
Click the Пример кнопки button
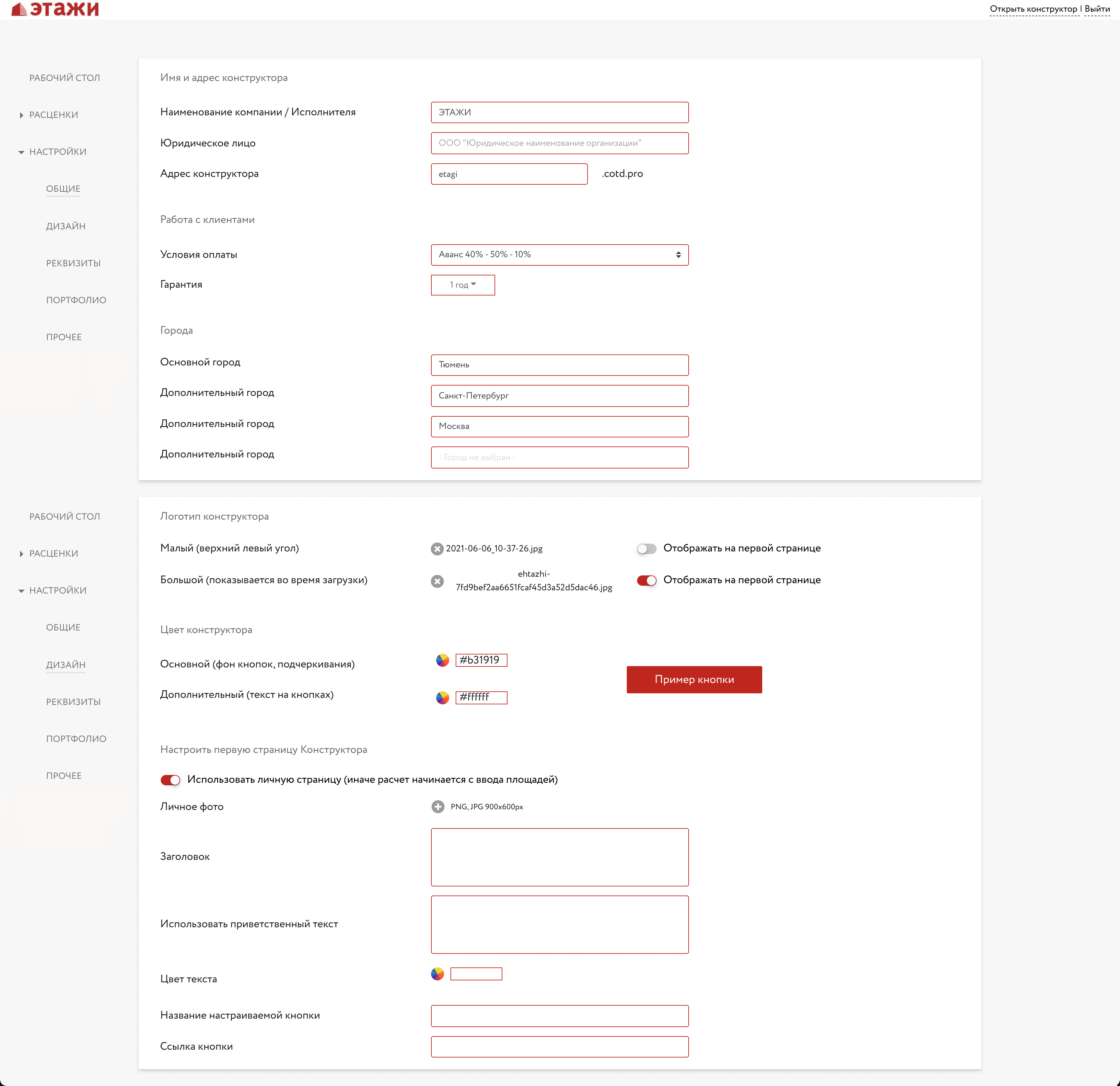694,679
